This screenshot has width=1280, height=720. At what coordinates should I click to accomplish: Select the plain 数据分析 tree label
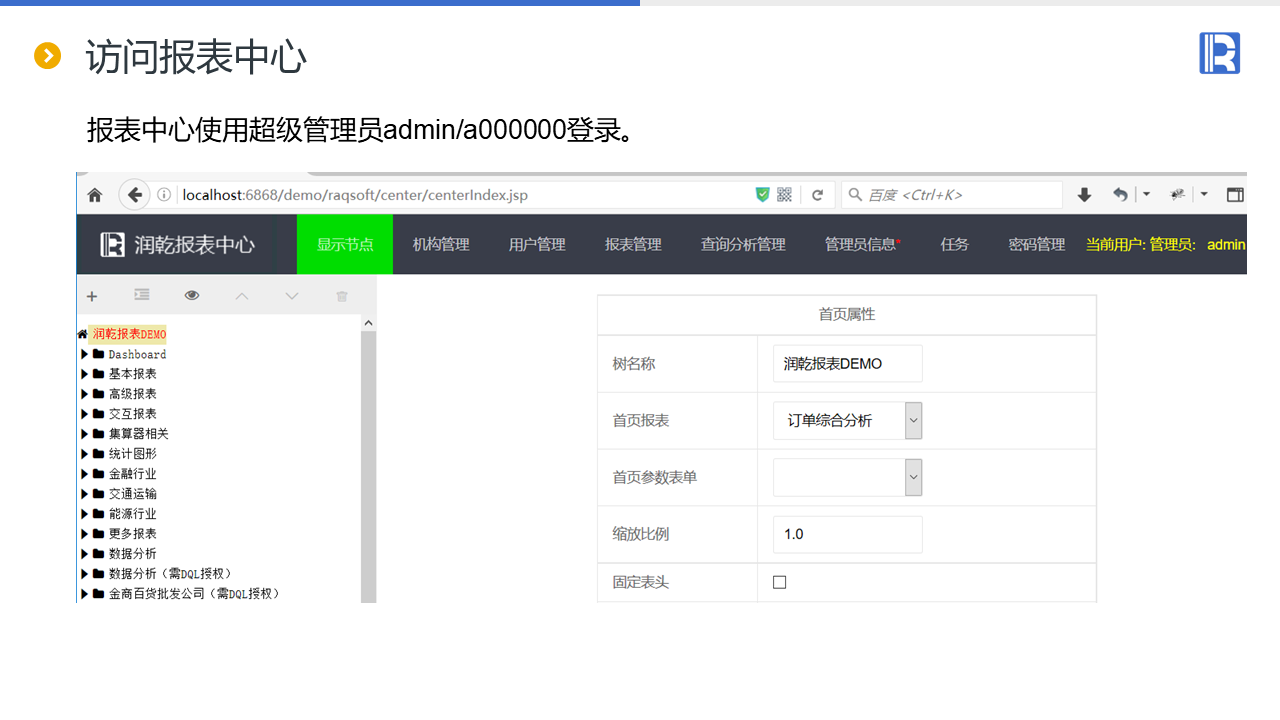[x=132, y=554]
